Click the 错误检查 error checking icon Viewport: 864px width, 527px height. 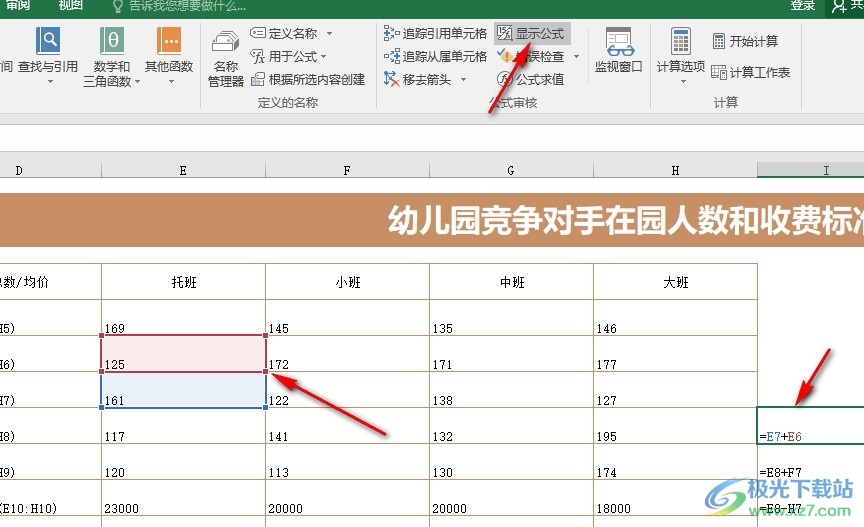click(x=505, y=56)
